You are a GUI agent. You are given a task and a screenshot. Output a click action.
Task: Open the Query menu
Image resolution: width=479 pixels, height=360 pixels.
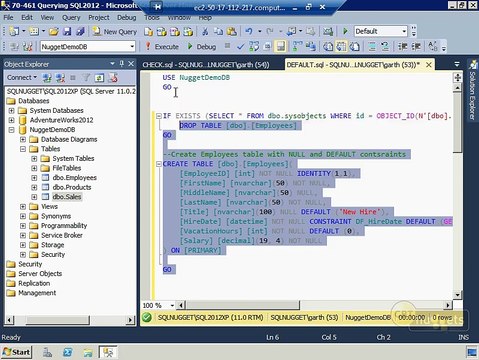[71, 18]
